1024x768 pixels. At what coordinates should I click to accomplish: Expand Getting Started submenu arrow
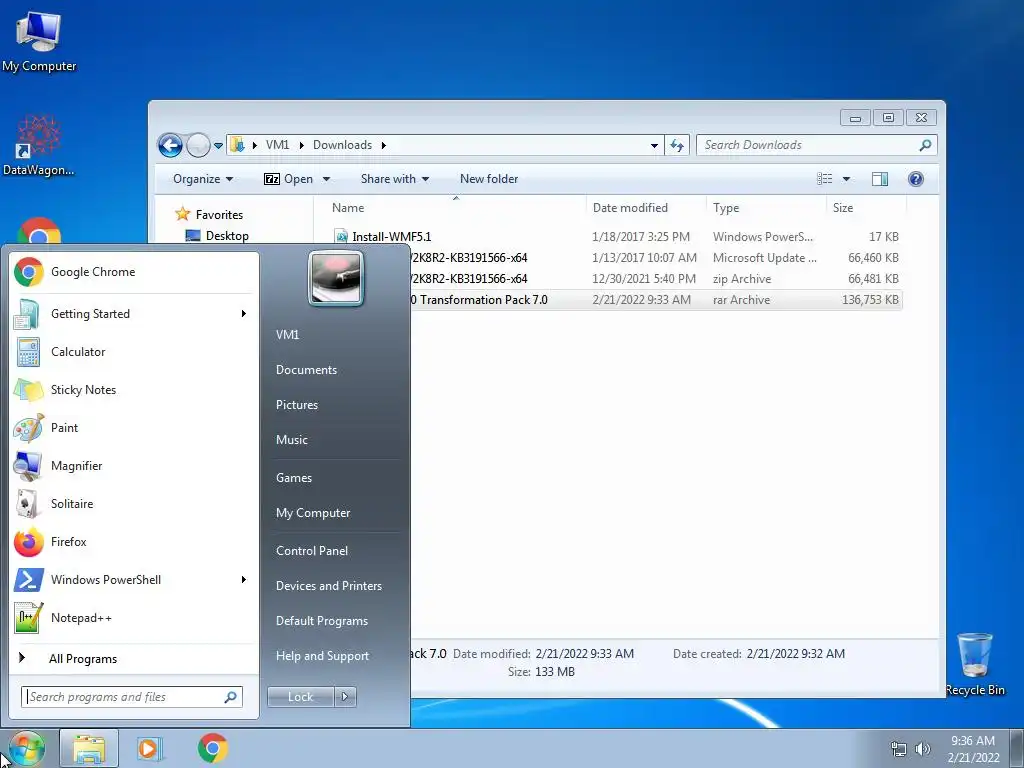pyautogui.click(x=244, y=313)
